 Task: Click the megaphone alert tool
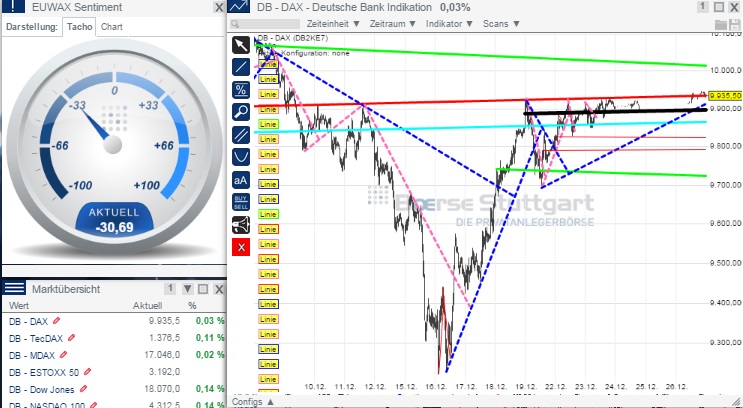click(241, 225)
